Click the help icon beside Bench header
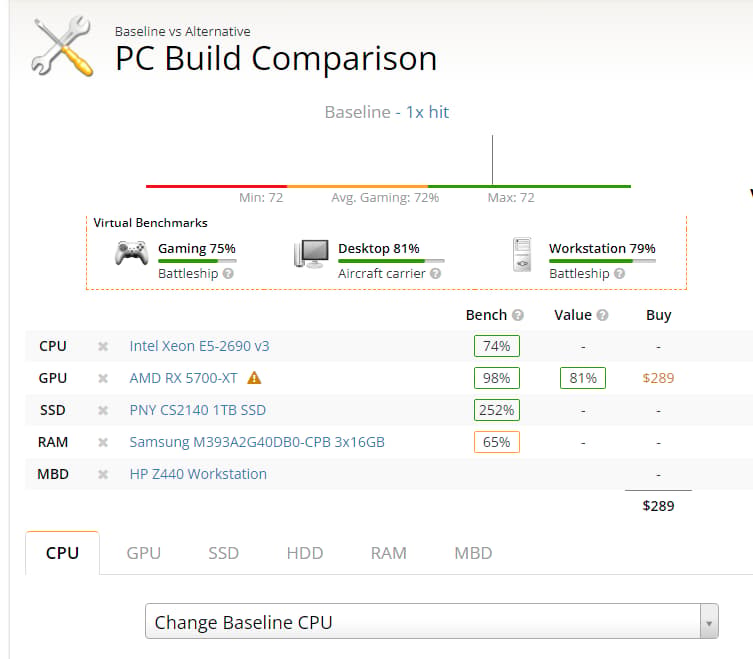This screenshot has width=753, height=659. [x=518, y=315]
